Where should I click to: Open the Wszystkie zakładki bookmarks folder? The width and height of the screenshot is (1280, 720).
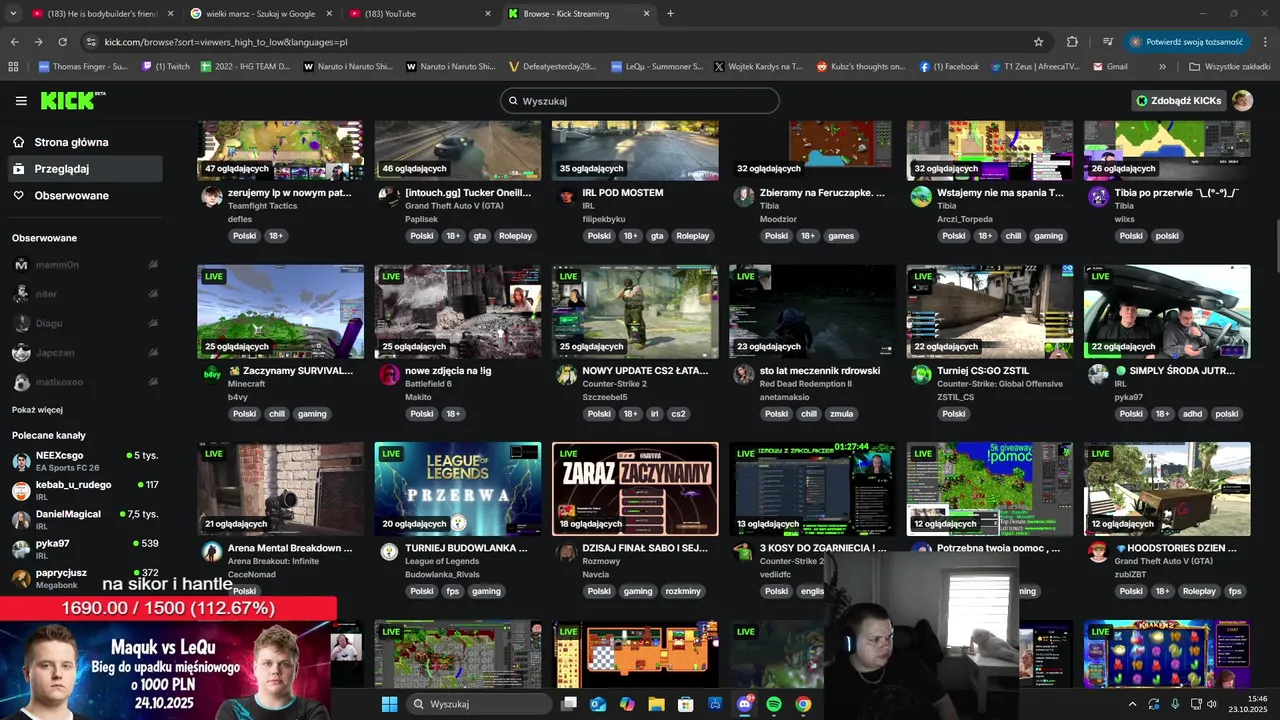coord(1230,67)
